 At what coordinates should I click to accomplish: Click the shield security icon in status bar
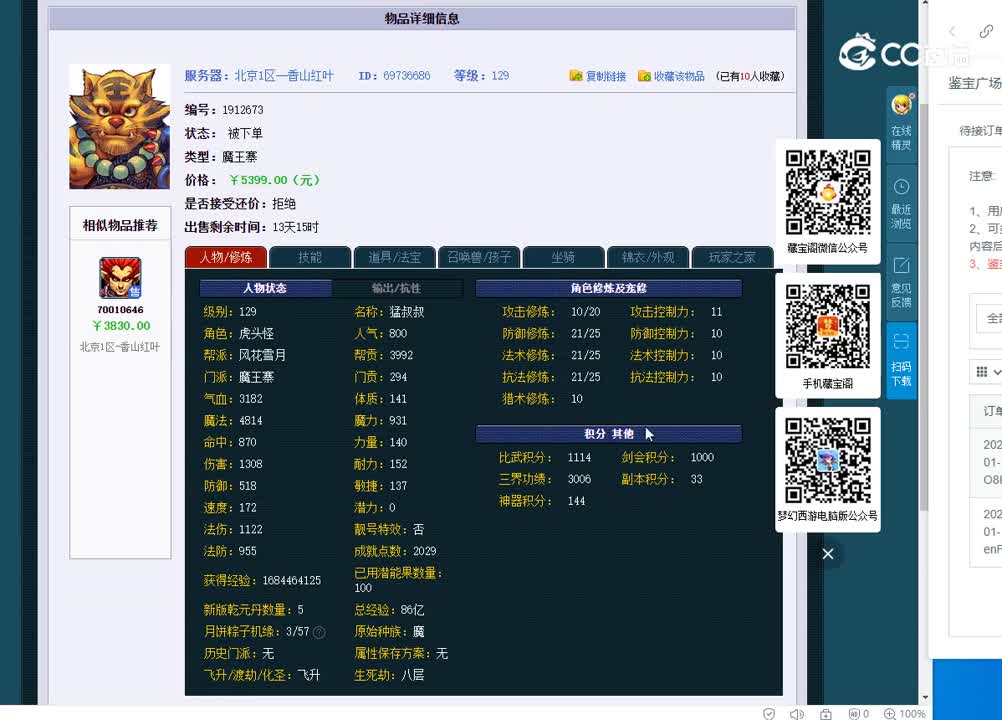(x=769, y=714)
